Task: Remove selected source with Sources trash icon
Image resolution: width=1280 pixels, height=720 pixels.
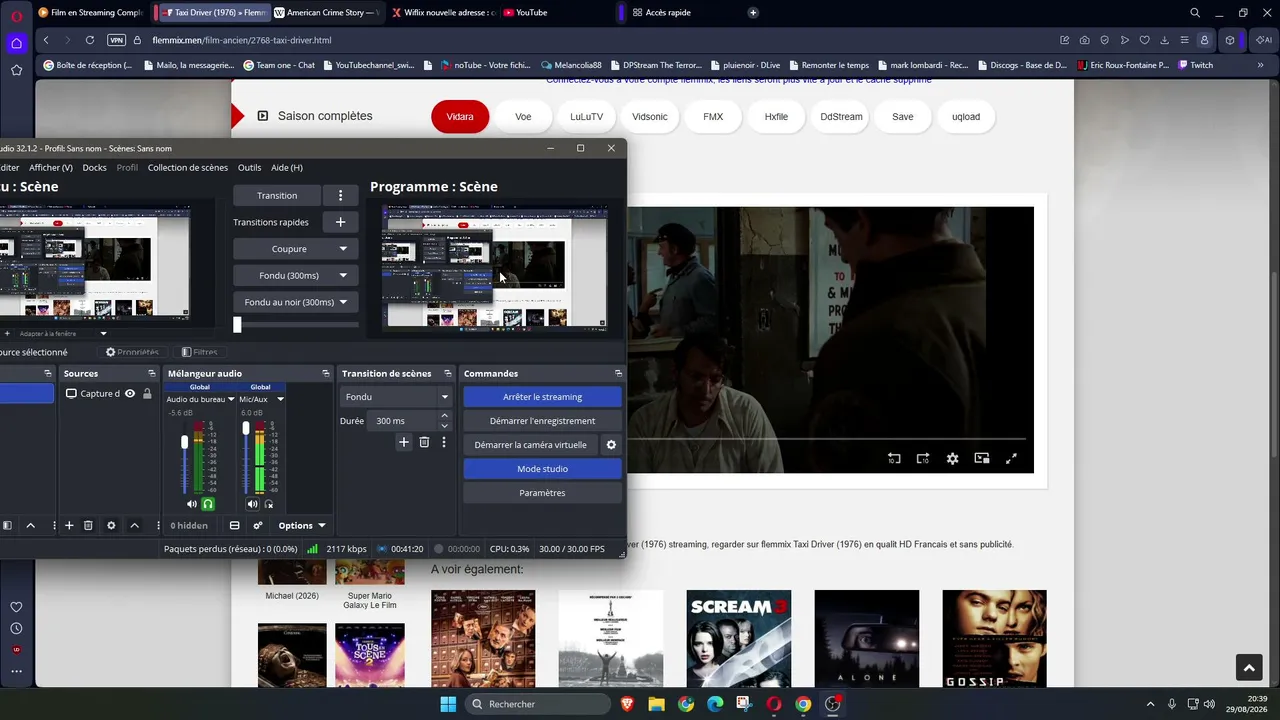Action: click(88, 525)
